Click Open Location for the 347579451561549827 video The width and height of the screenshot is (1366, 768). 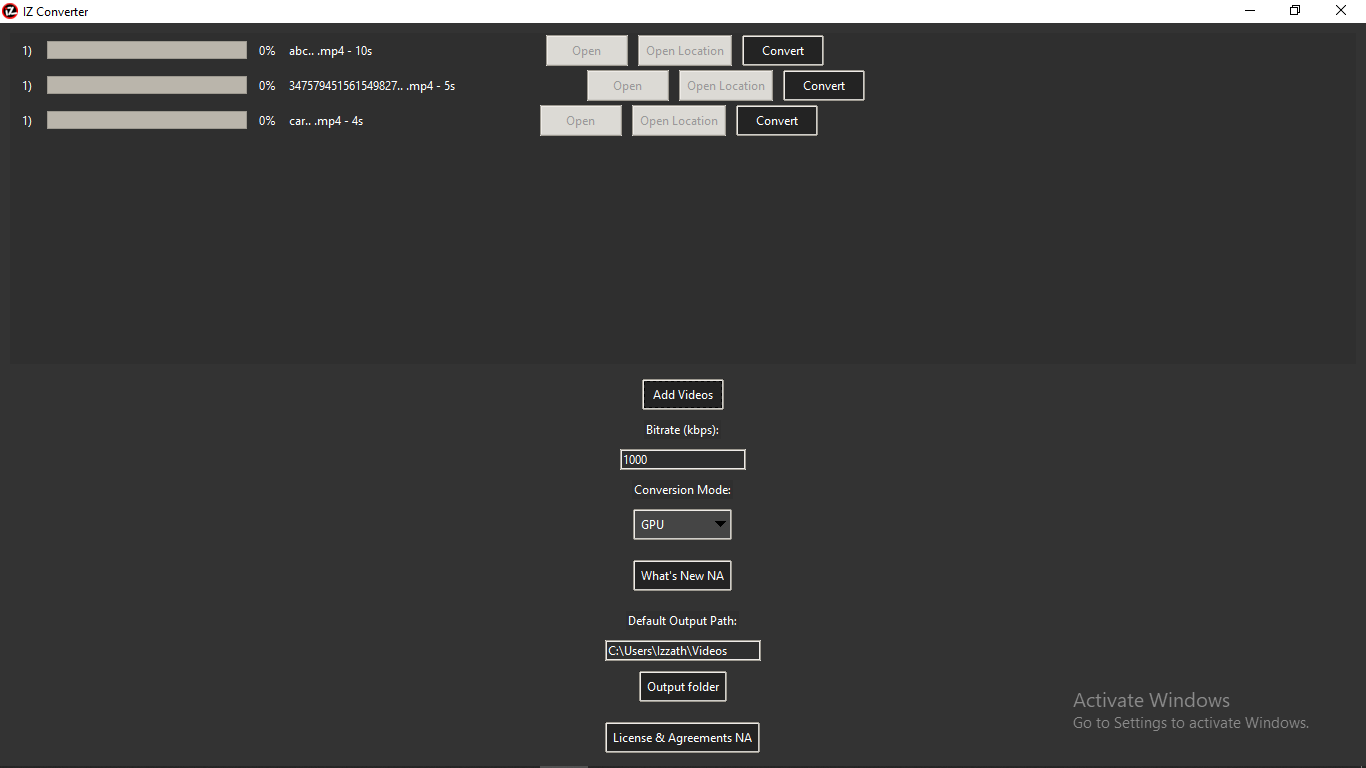pos(725,85)
